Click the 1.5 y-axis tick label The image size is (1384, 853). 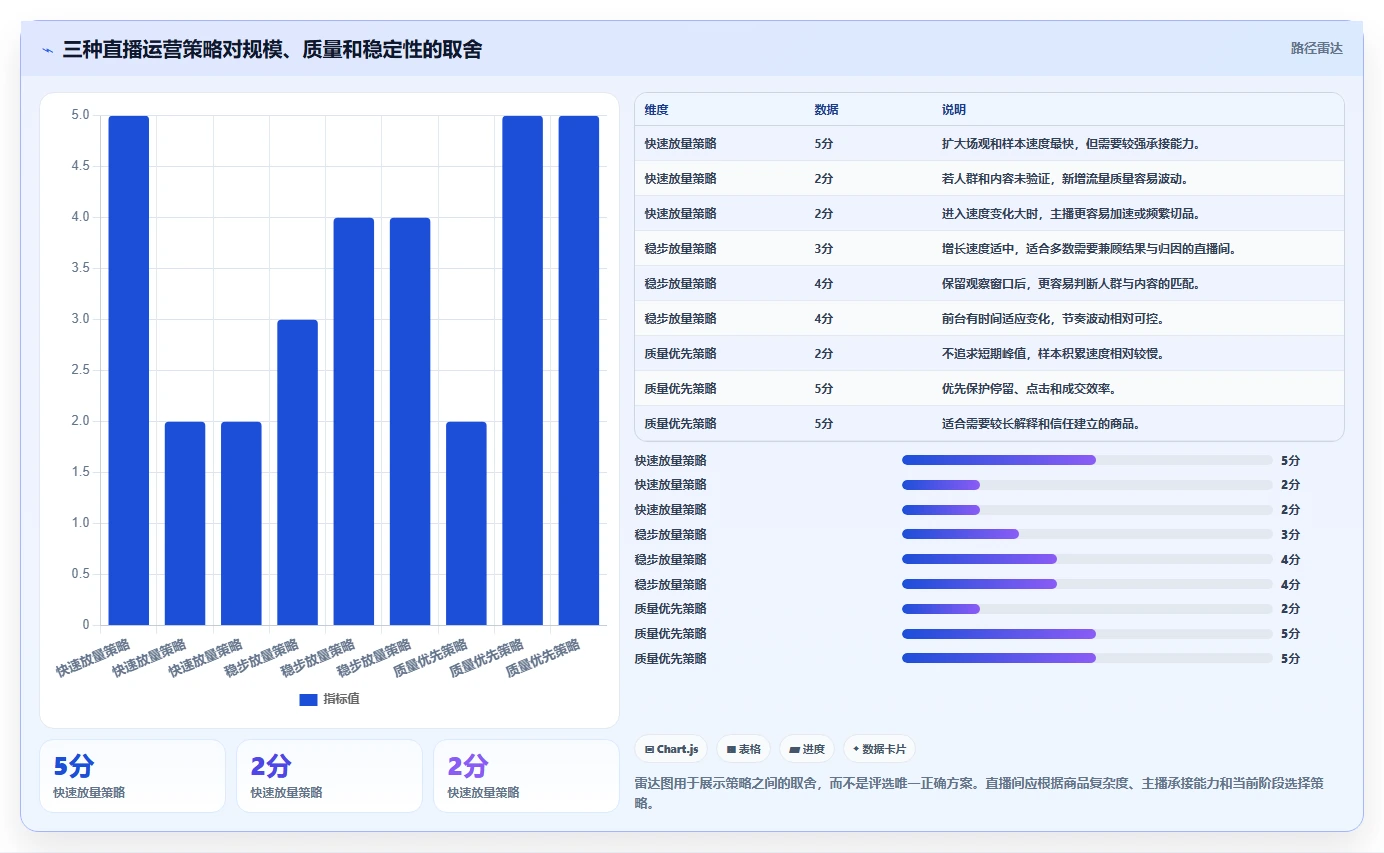click(x=80, y=472)
